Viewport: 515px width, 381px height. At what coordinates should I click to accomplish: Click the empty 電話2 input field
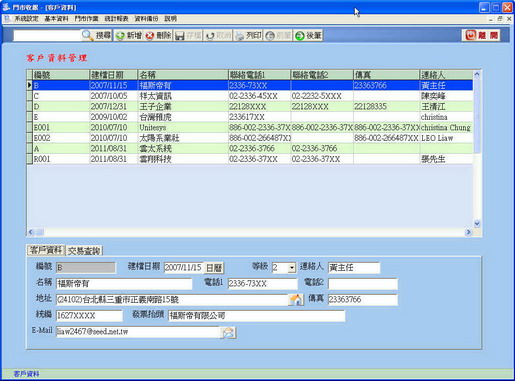[363, 284]
